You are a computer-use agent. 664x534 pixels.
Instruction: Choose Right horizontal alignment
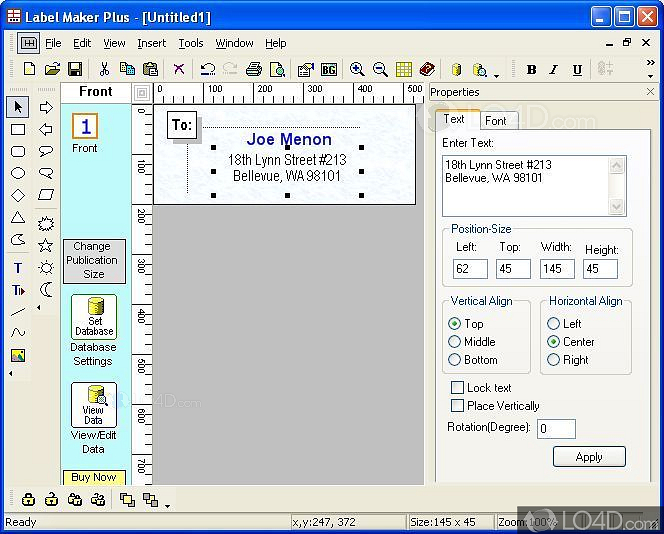point(553,360)
